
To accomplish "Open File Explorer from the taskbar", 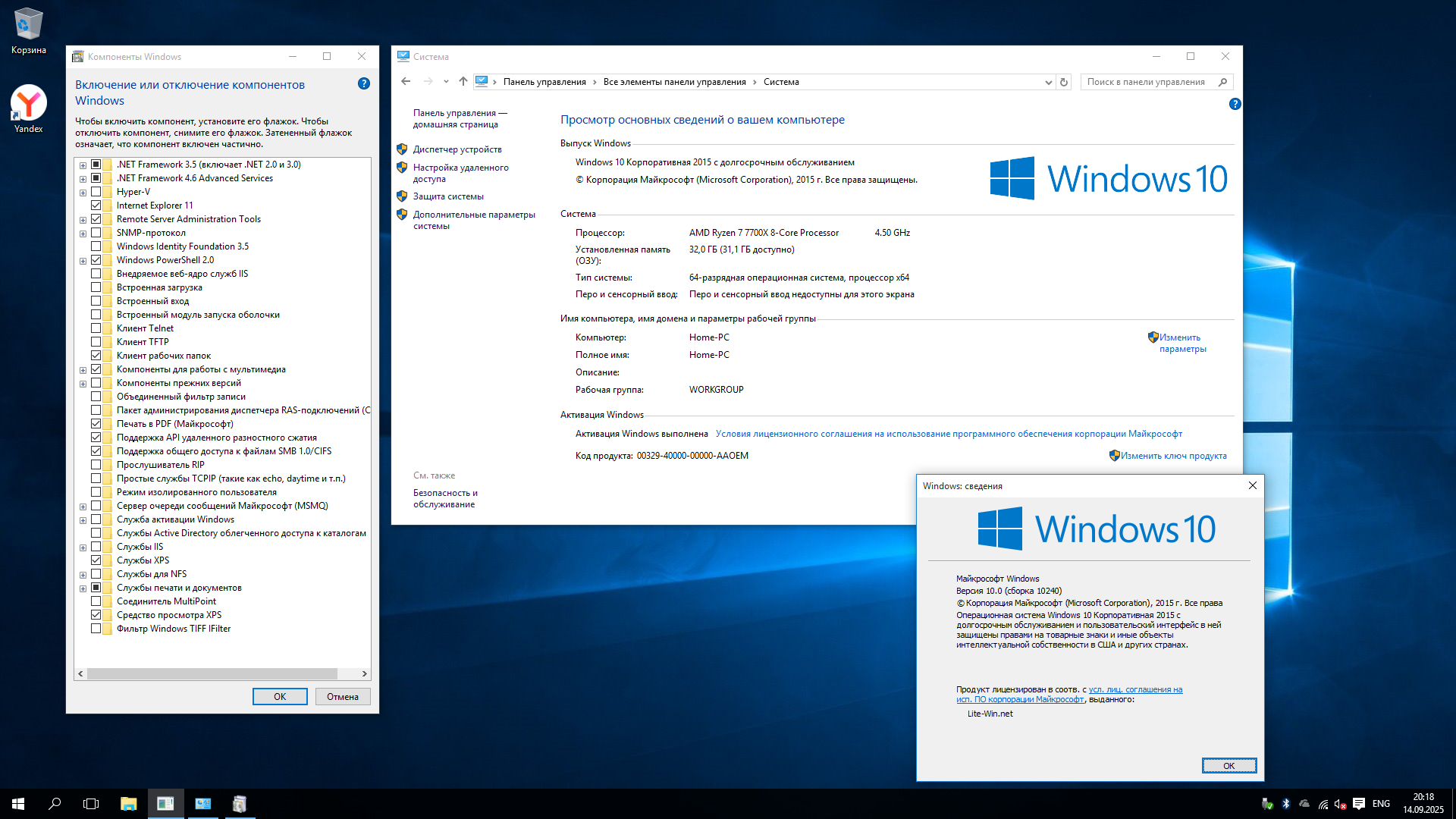I will click(x=128, y=804).
